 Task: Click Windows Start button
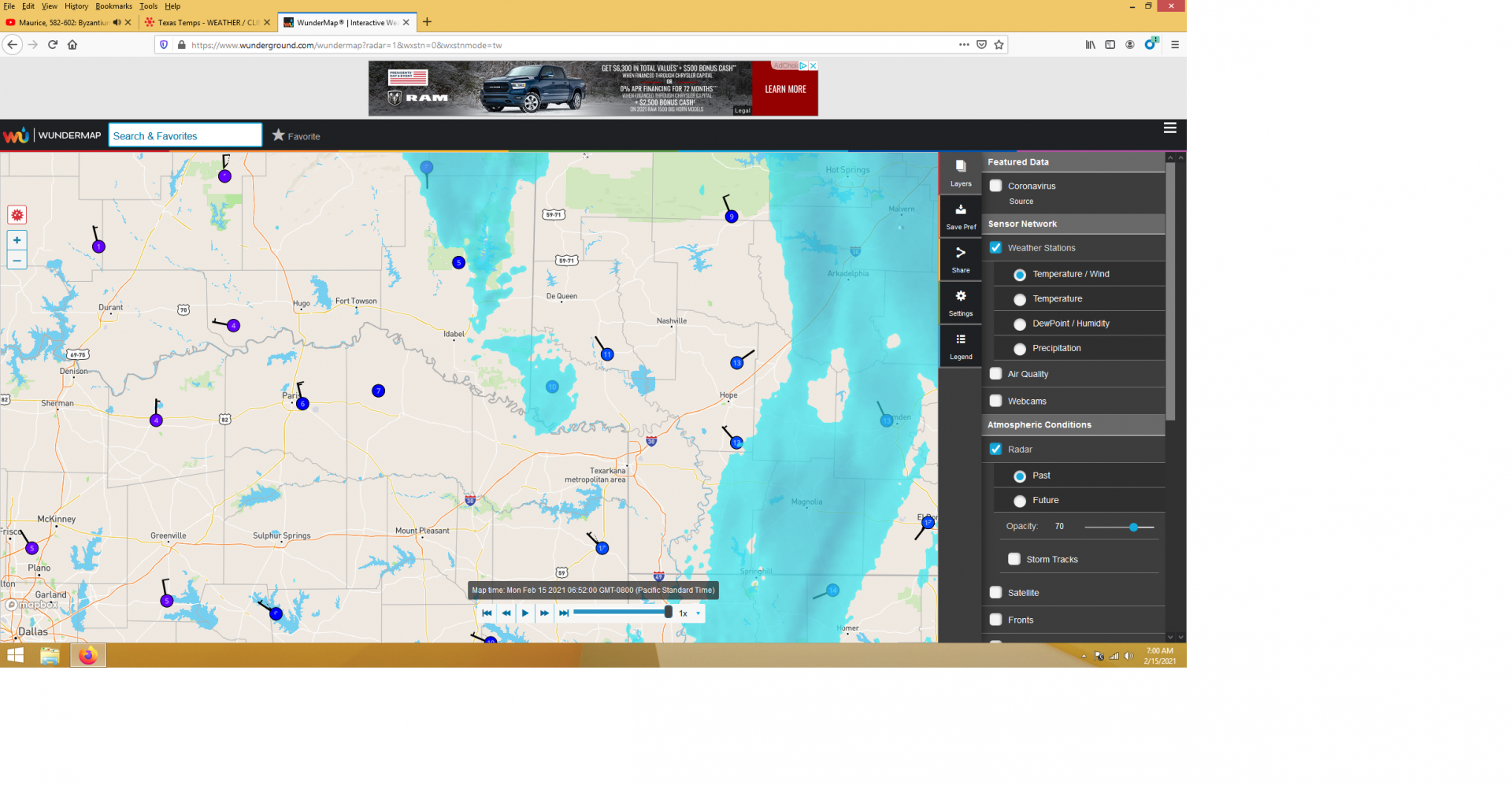tap(15, 655)
